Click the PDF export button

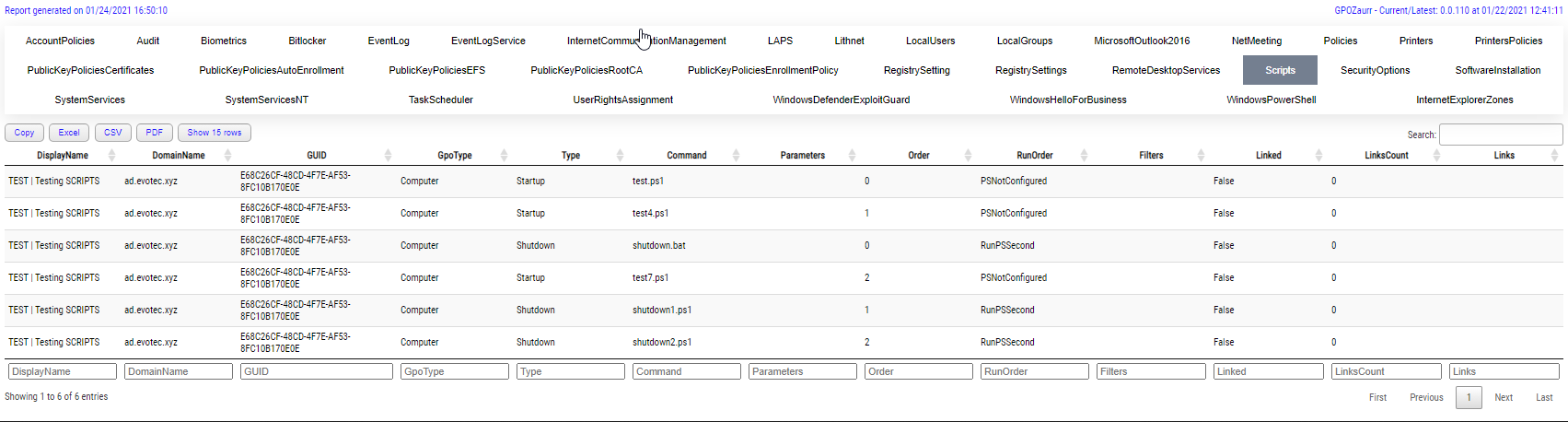154,133
